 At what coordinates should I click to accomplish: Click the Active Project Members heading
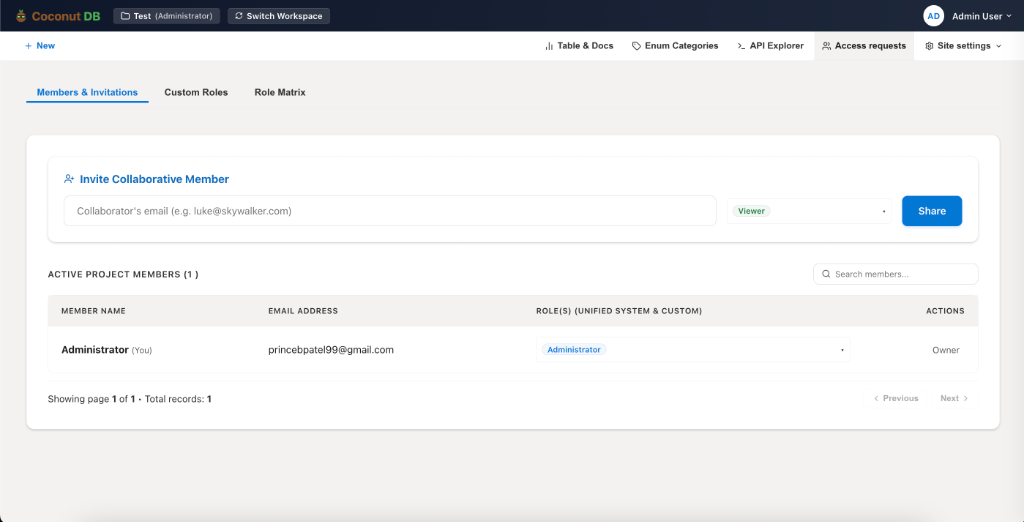[123, 274]
